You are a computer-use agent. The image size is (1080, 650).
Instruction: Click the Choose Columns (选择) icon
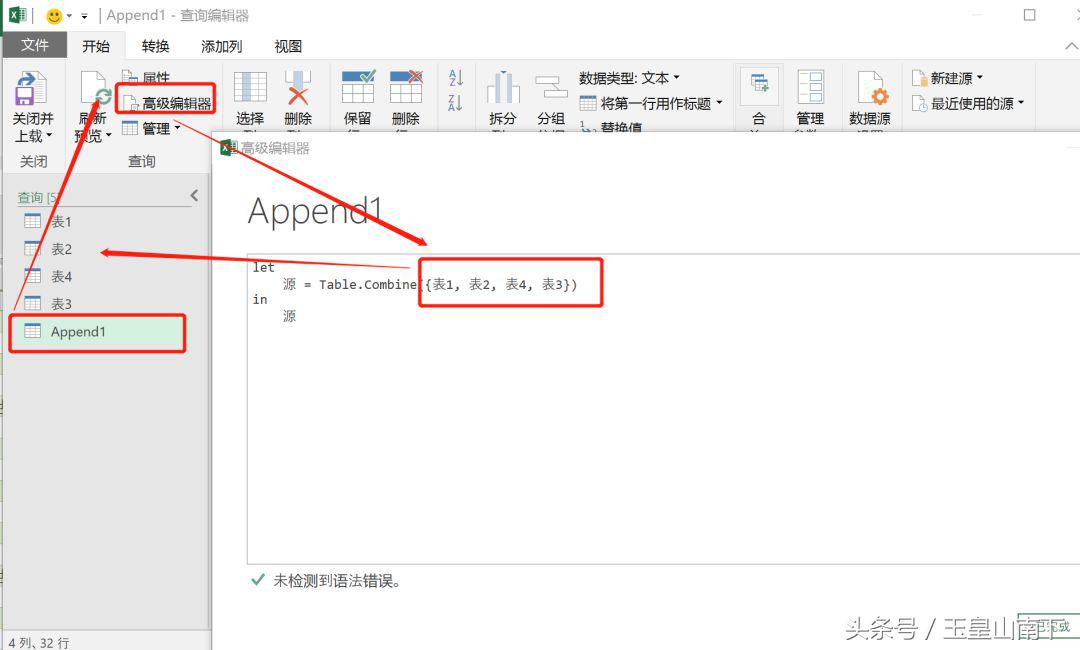tap(250, 87)
